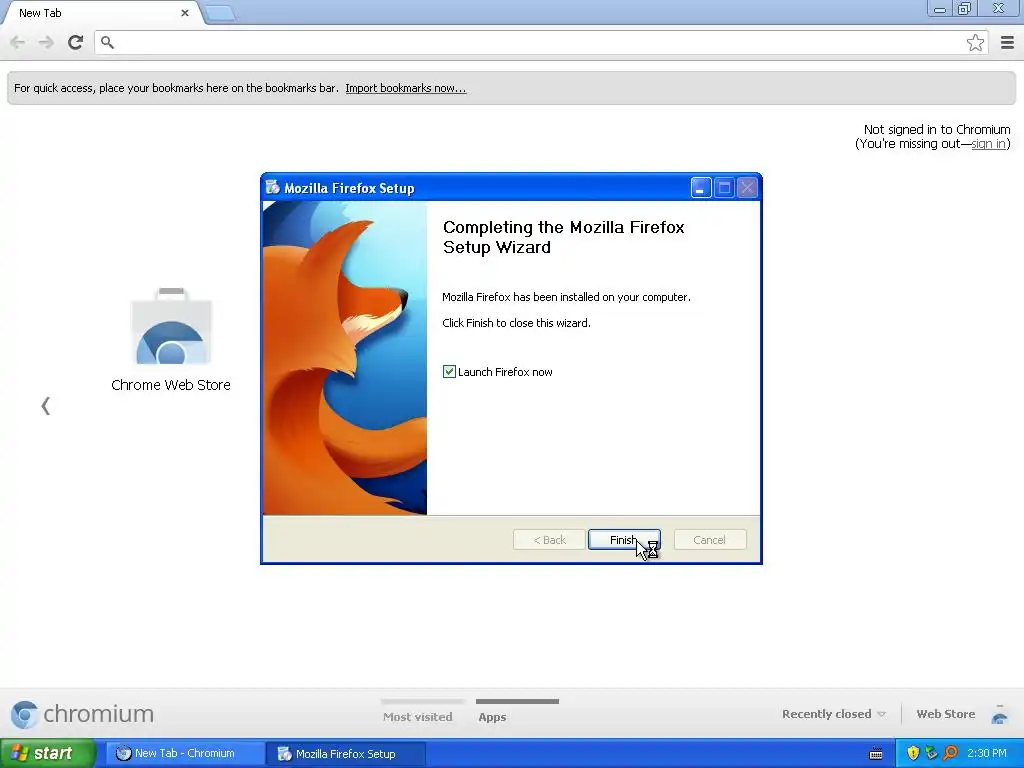Close the New Tab tab
Screen dimensions: 1024x768
(x=185, y=12)
